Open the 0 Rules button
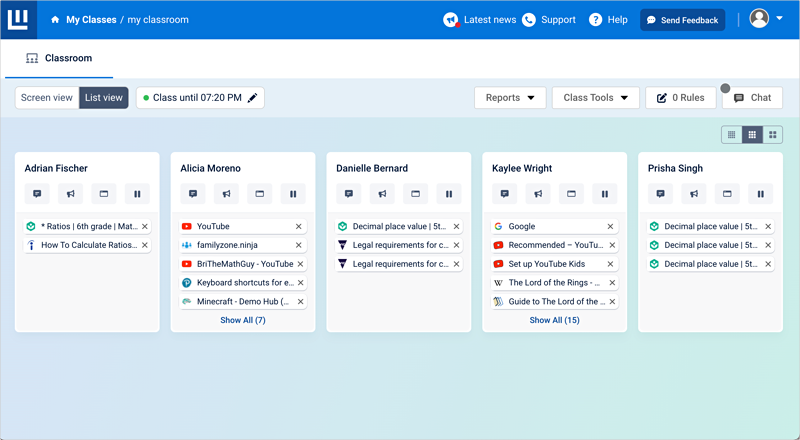This screenshot has width=800, height=440. pyautogui.click(x=681, y=97)
